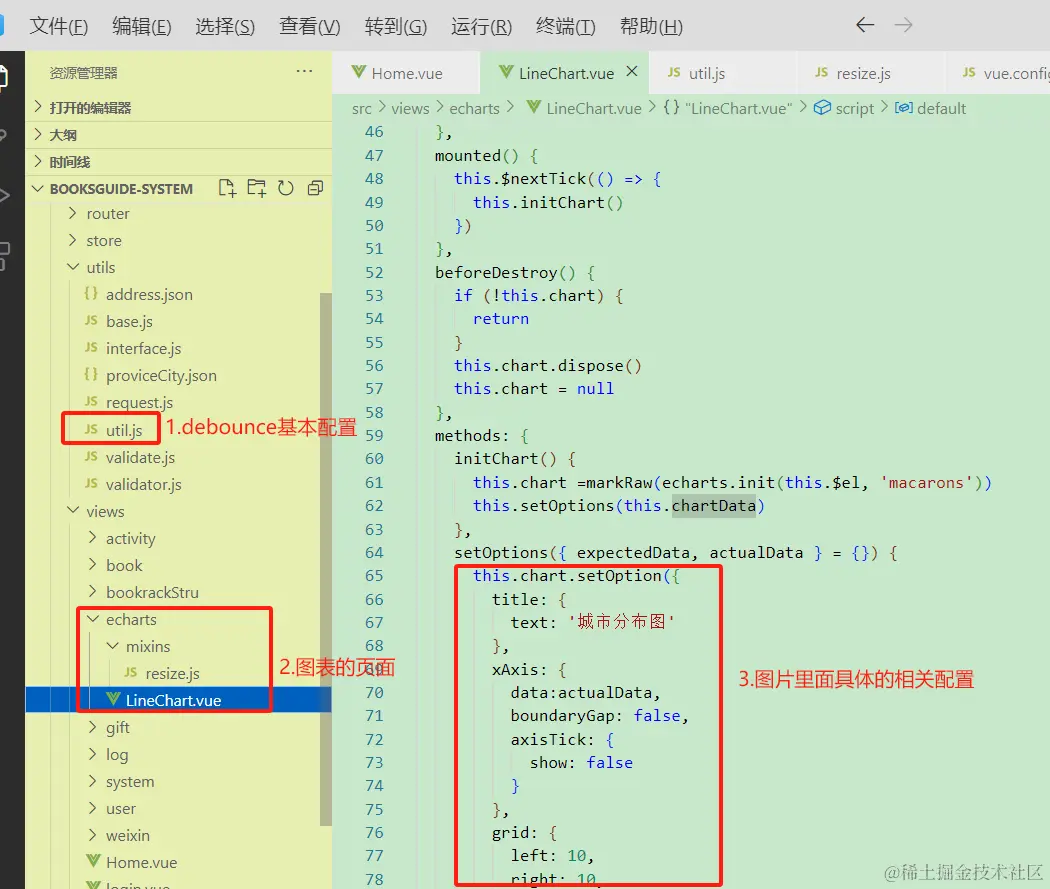Click the 'macarons' string on line 61
1050x889 pixels.
925,483
